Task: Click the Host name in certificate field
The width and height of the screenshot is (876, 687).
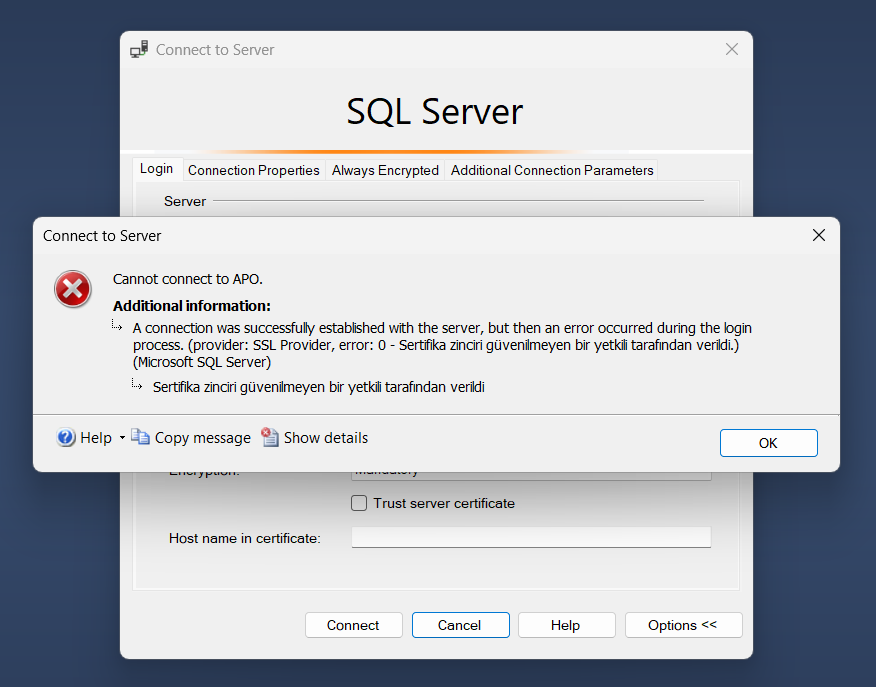Action: click(x=530, y=537)
